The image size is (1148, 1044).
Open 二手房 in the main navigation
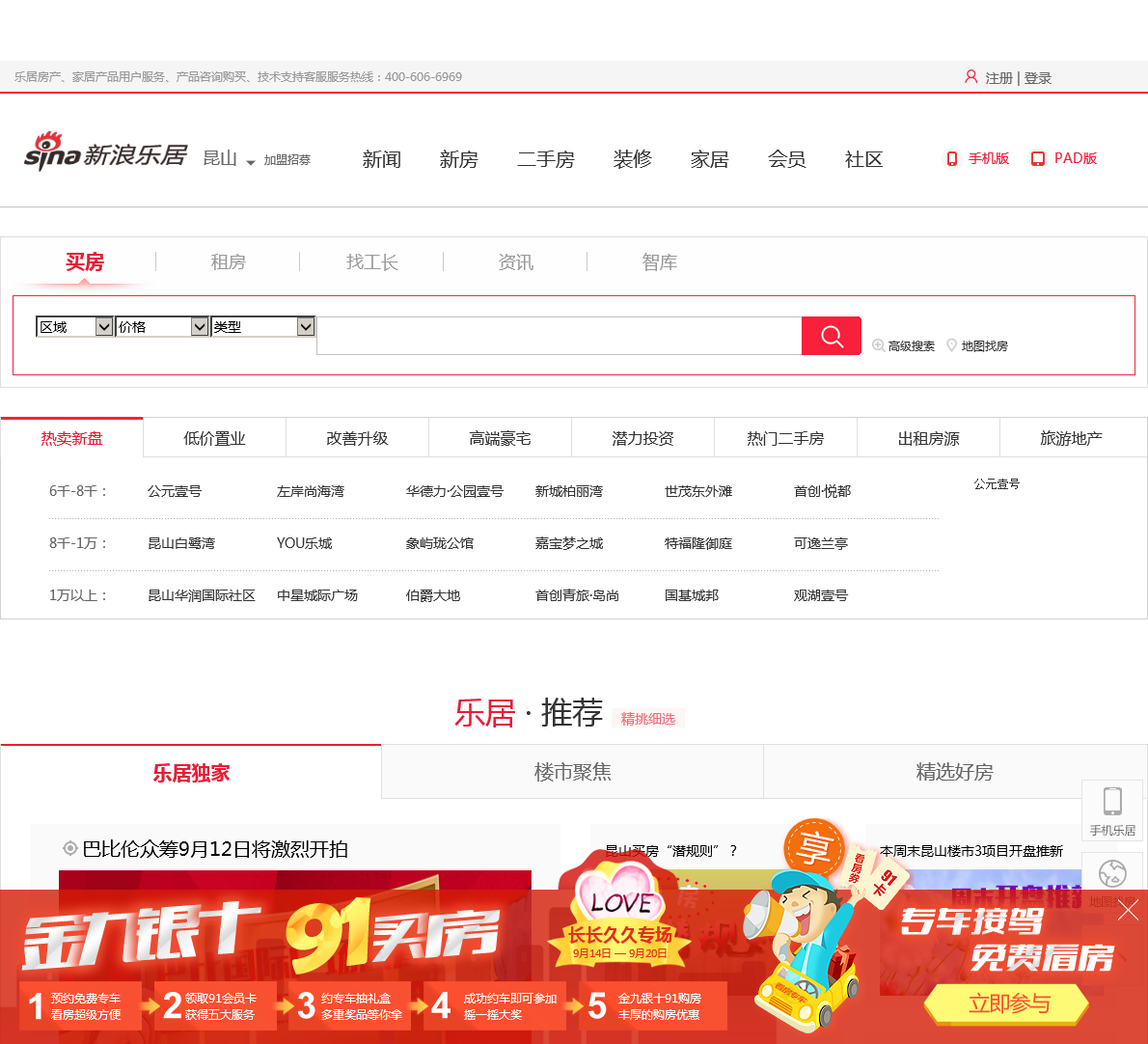[x=545, y=159]
